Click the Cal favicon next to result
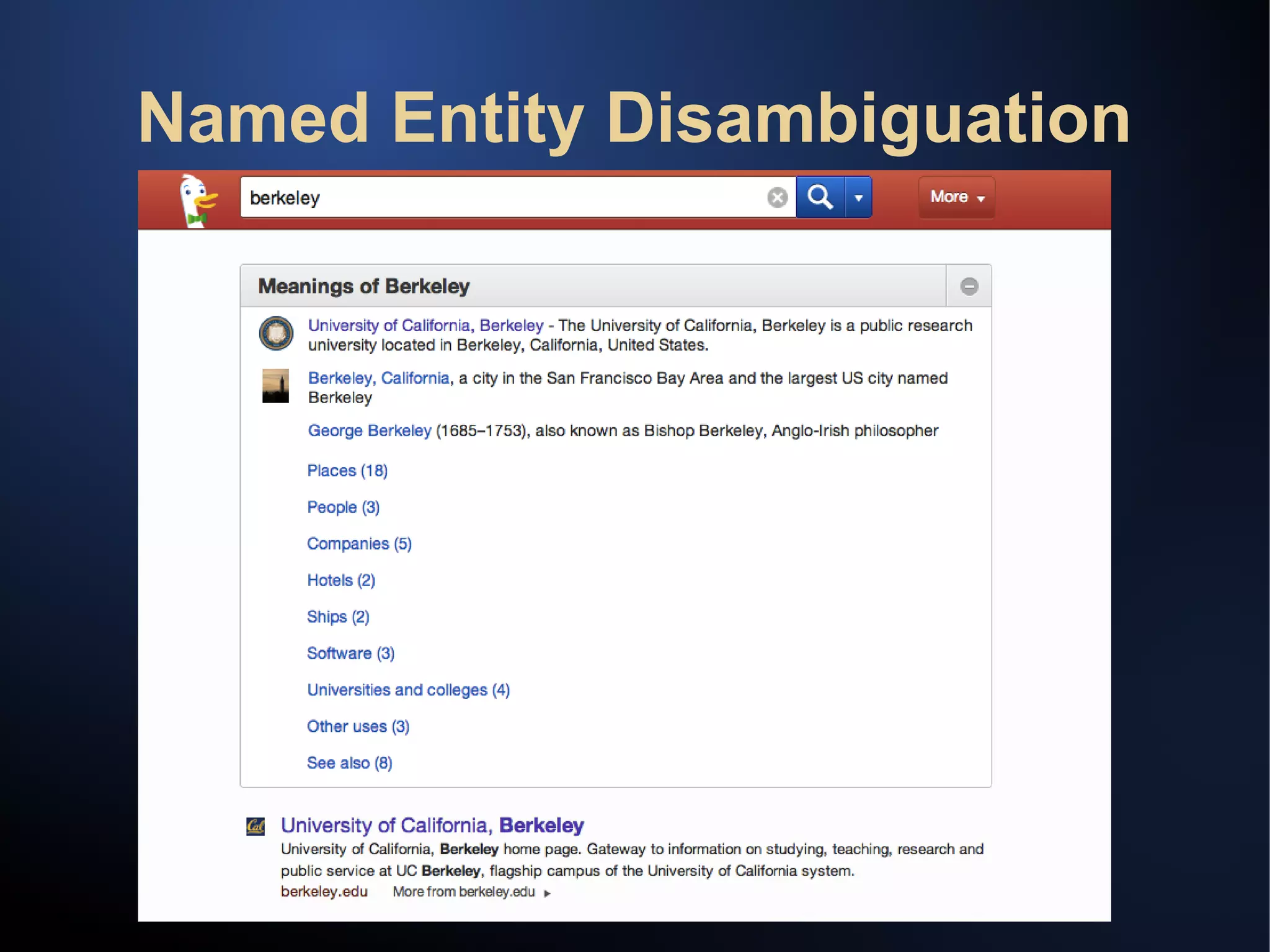1270x952 pixels. [x=255, y=826]
